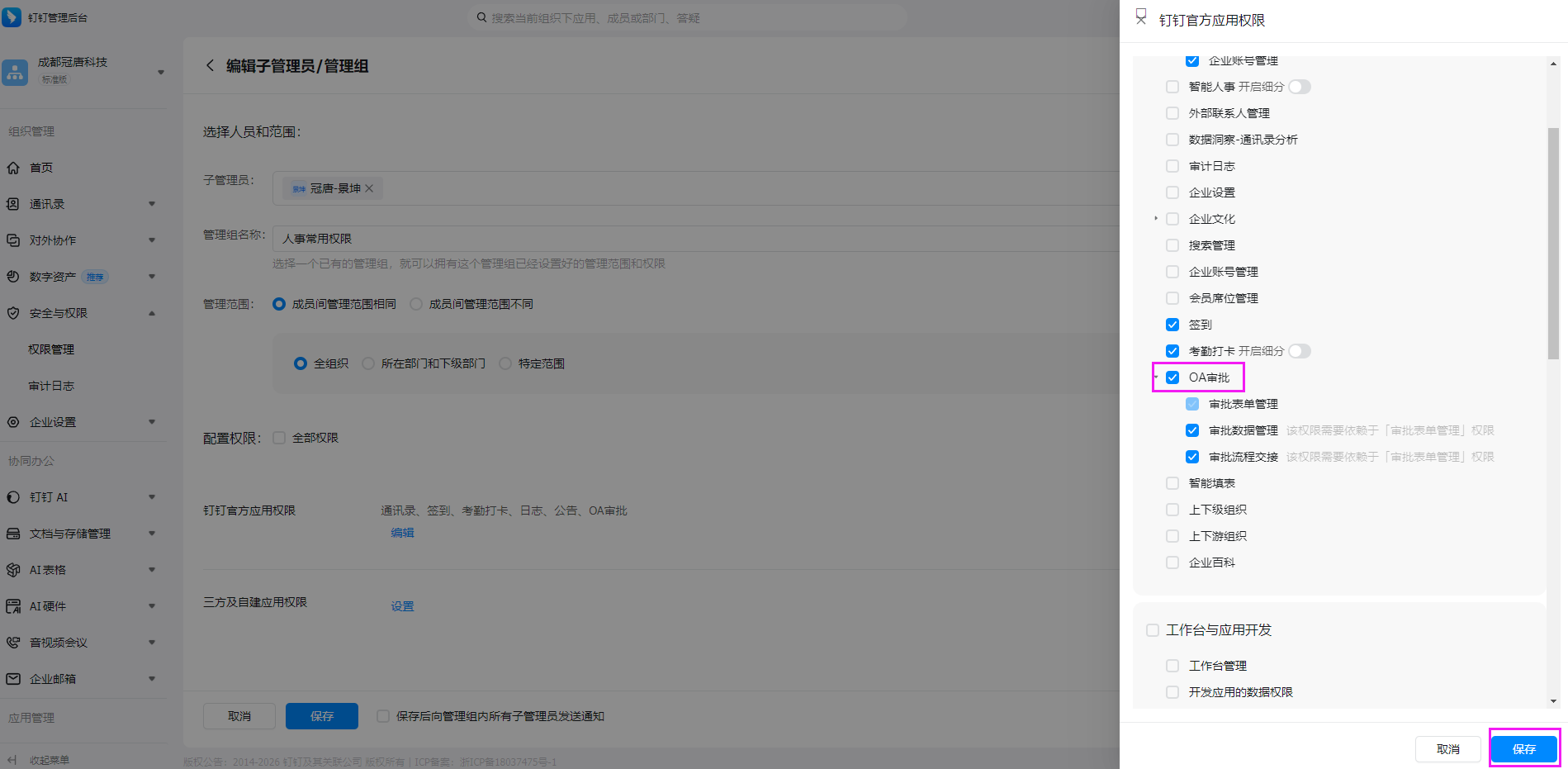Click the 数字资产 sidebar icon
Screen dimensions: 1568x769
[x=13, y=277]
